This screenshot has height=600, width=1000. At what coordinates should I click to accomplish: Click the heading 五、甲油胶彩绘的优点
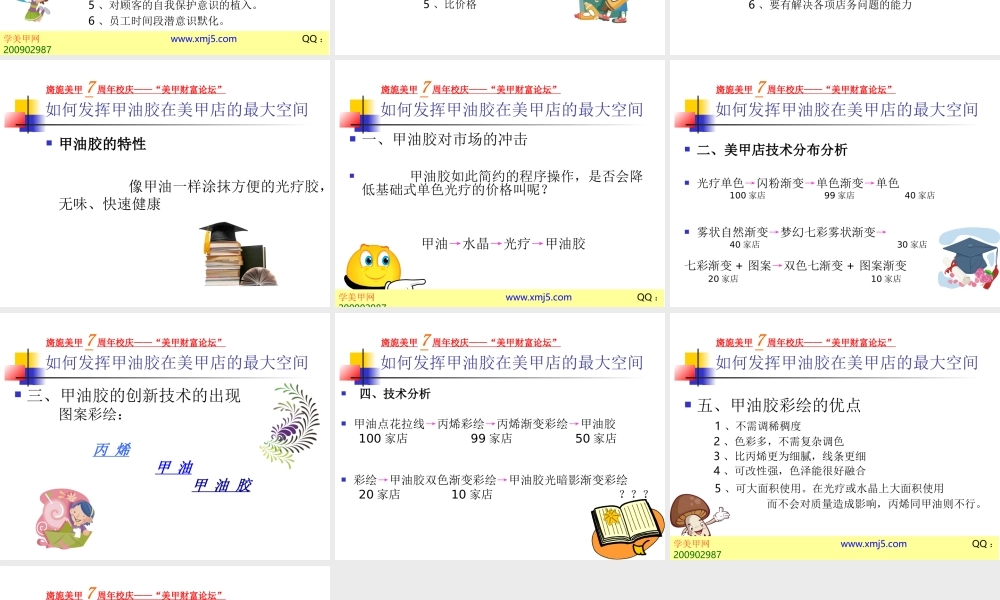pos(779,405)
